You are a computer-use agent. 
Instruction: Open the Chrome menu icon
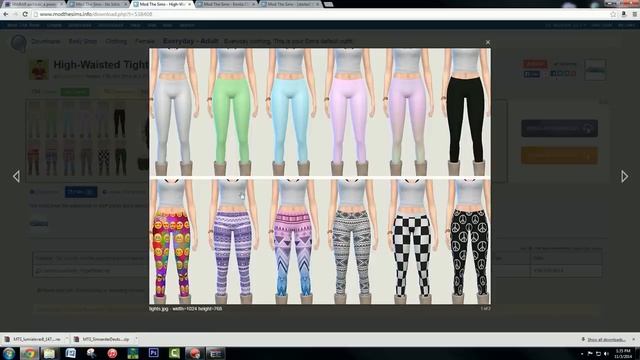[x=634, y=14]
